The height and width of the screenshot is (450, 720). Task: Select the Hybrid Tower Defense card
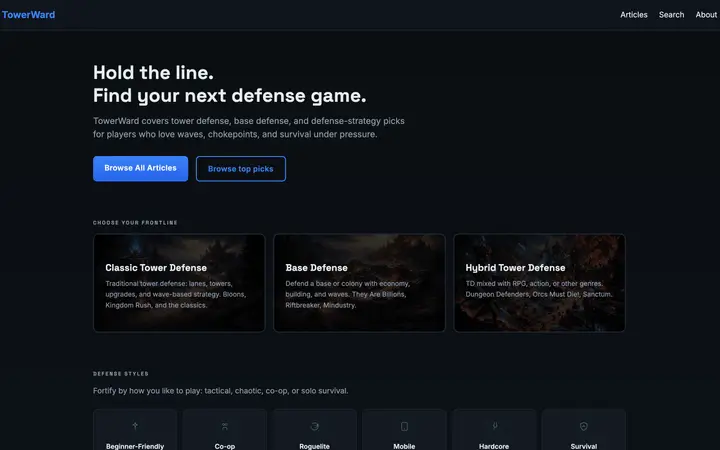539,283
